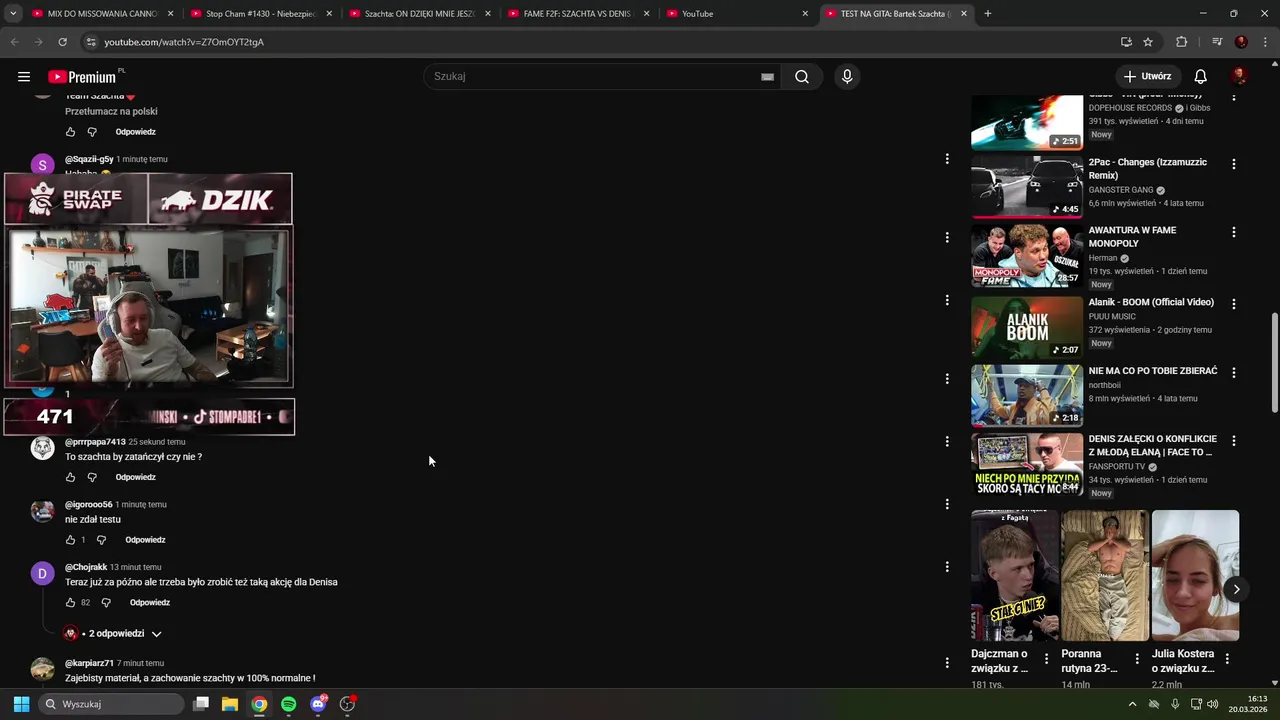The width and height of the screenshot is (1280, 720).
Task: Click the address bar URL
Action: [184, 42]
